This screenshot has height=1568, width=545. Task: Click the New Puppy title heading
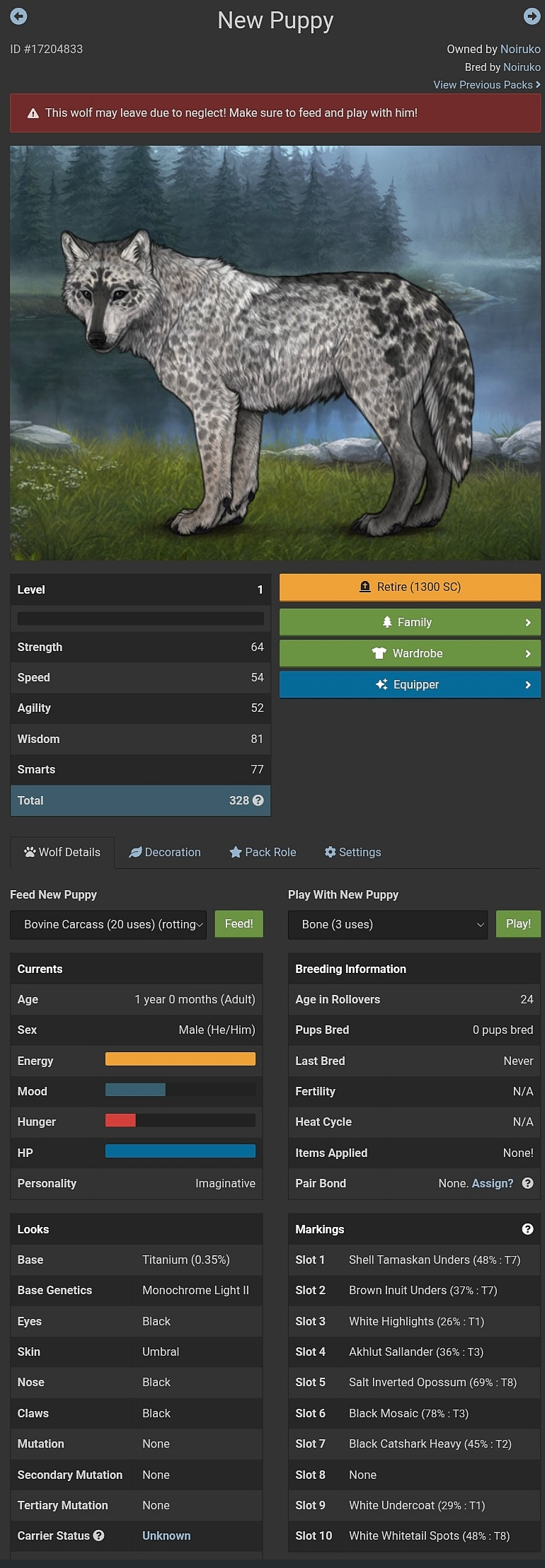275,21
